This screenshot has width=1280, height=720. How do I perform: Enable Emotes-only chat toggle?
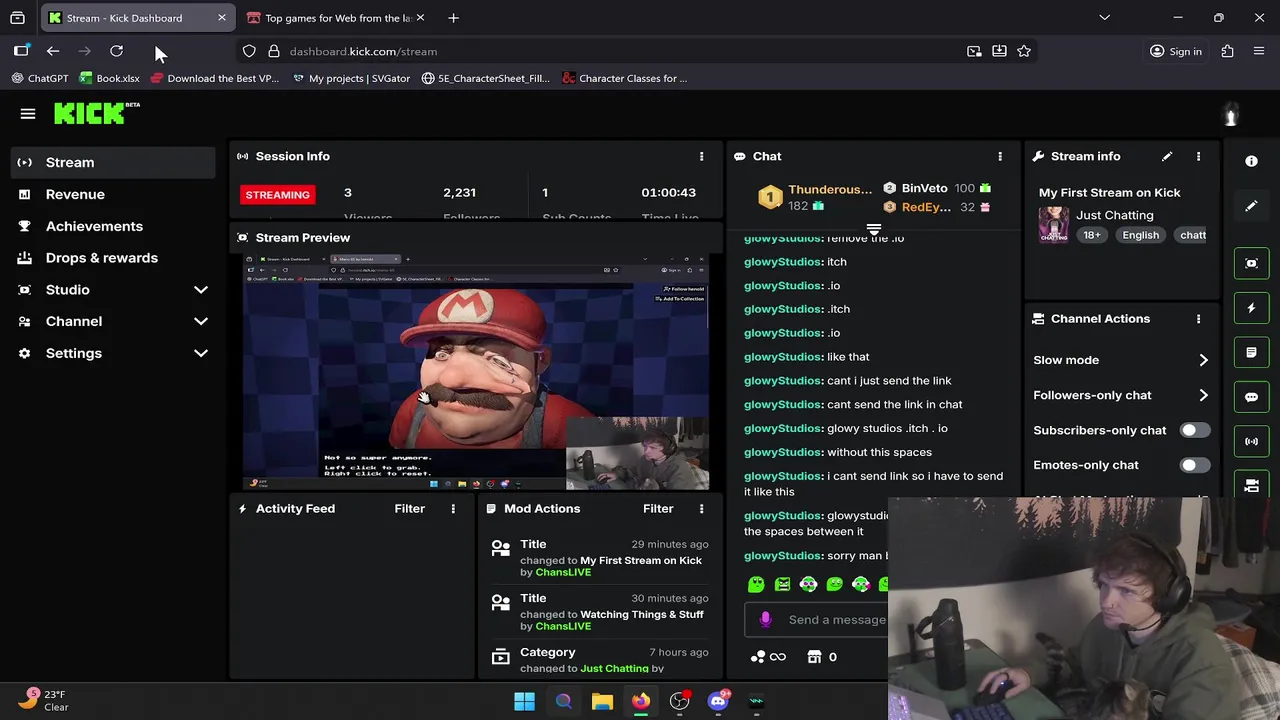(1194, 465)
